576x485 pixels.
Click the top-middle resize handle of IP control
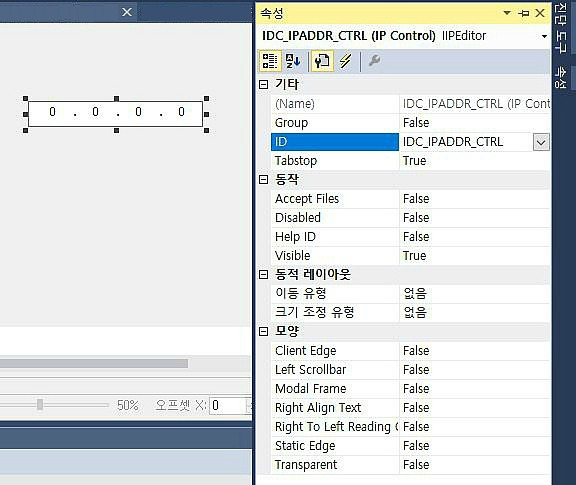[x=116, y=98]
